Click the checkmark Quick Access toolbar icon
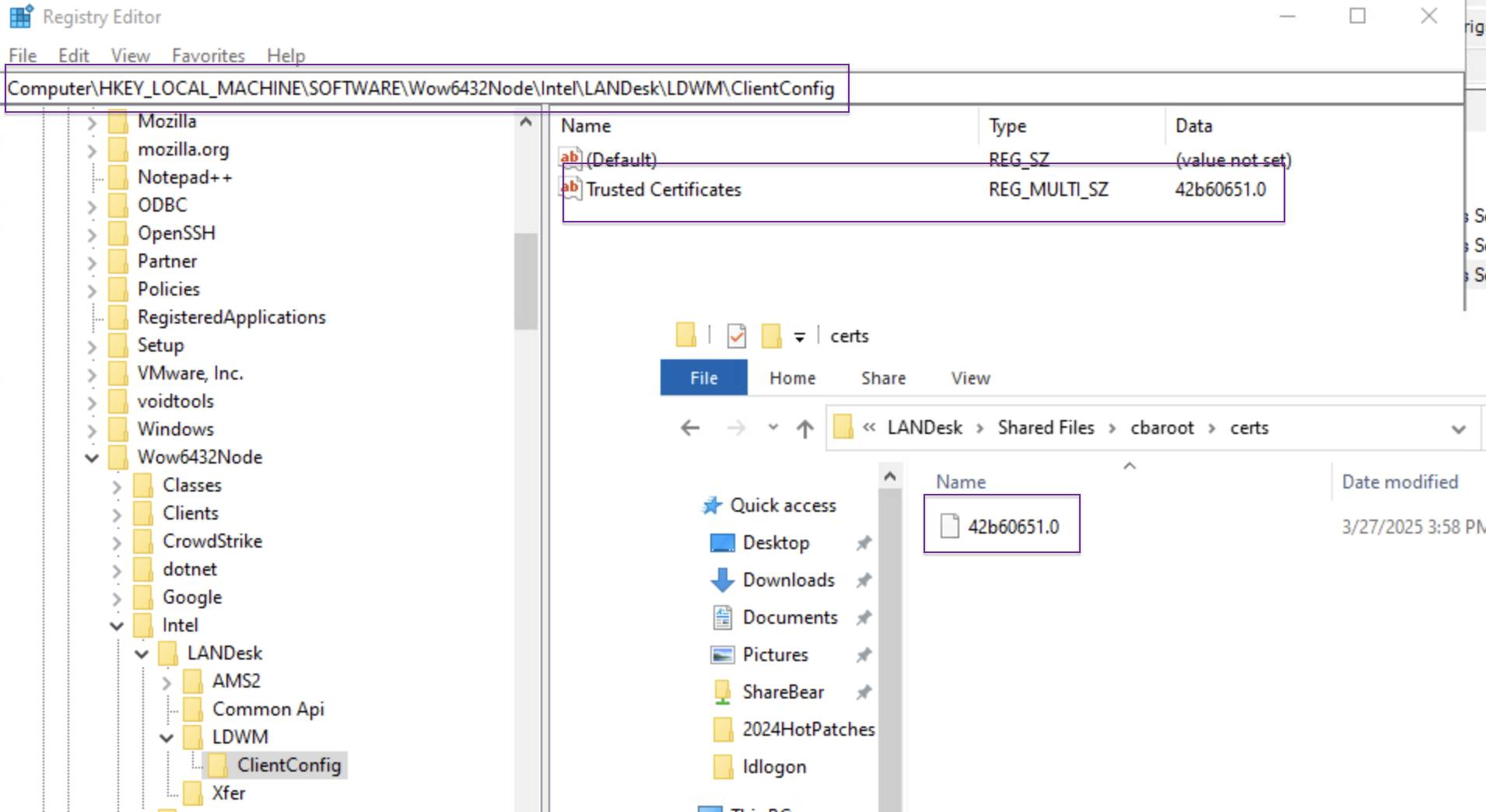This screenshot has height=812, width=1486. 736,335
